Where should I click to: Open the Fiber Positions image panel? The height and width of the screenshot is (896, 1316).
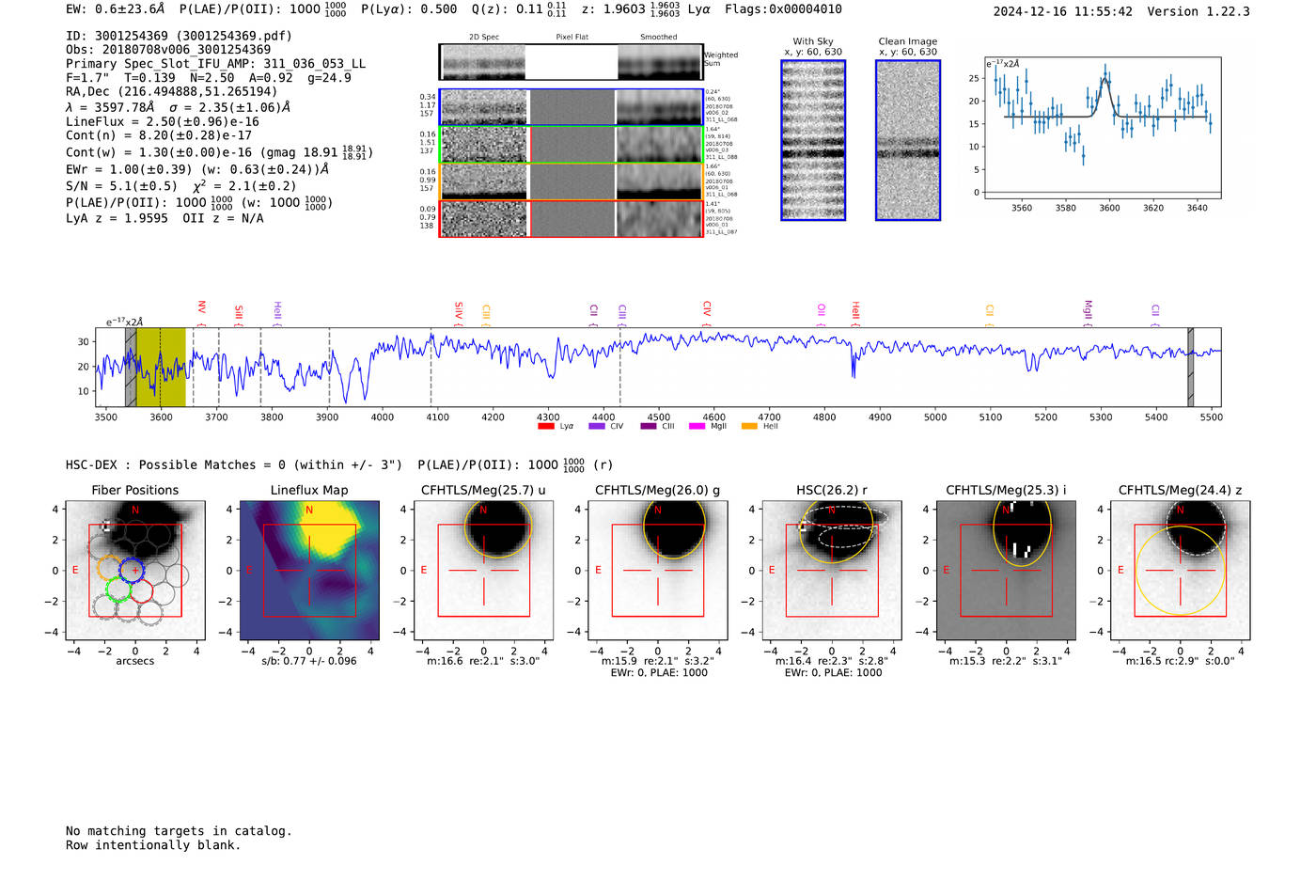point(135,570)
